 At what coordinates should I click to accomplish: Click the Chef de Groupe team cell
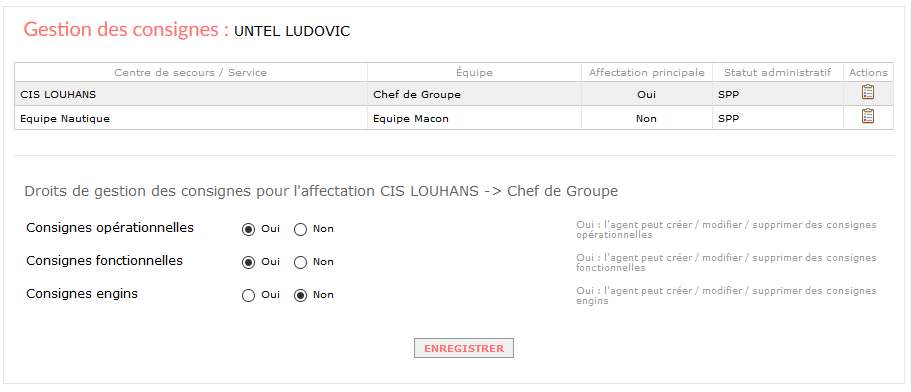(x=474, y=94)
